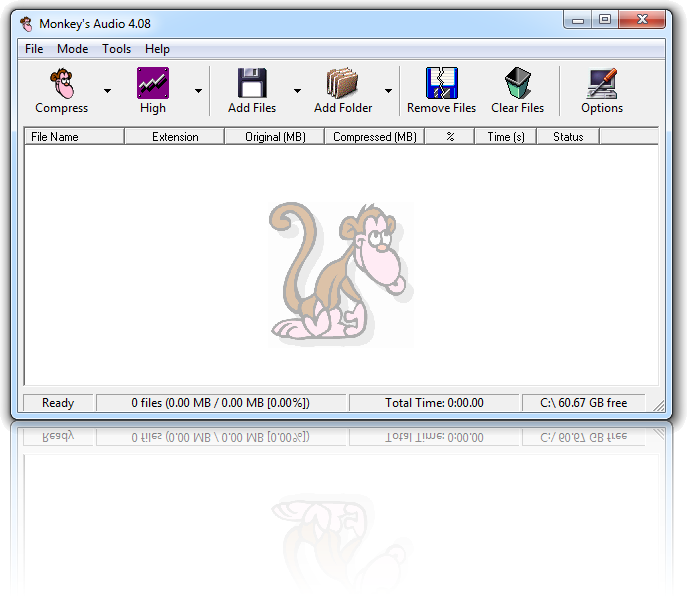Click the Remove Files icon
The image size is (687, 596).
[441, 83]
